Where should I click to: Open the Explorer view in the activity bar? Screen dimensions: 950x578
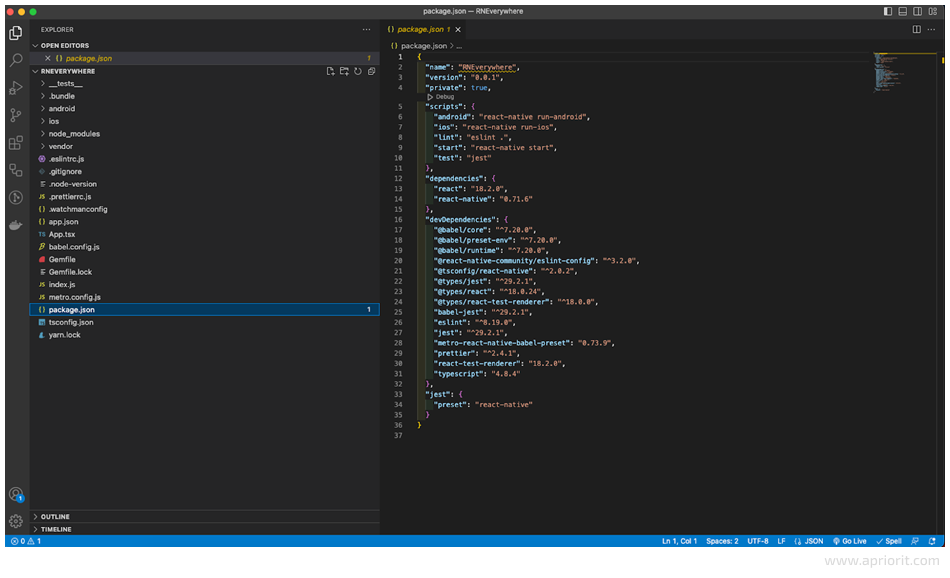[x=16, y=33]
